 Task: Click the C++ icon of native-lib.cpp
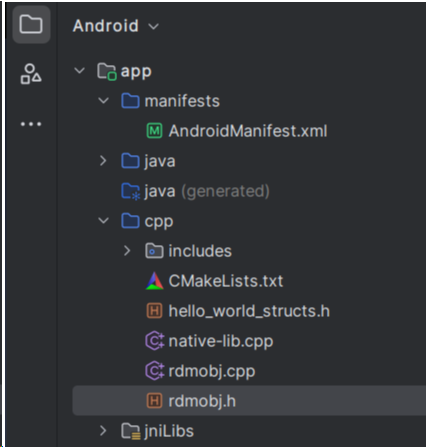(155, 341)
